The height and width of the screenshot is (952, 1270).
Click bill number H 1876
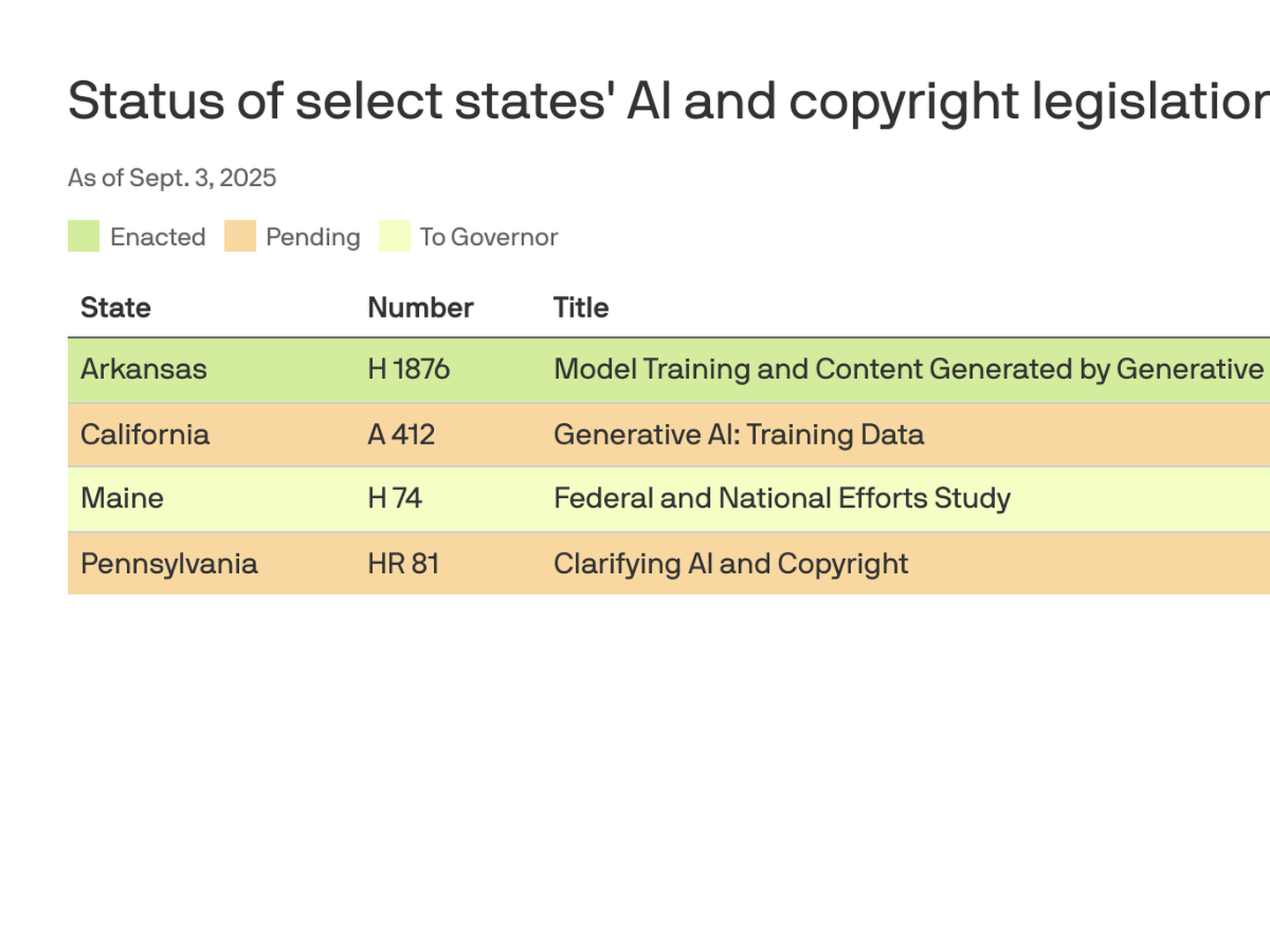pyautogui.click(x=408, y=369)
